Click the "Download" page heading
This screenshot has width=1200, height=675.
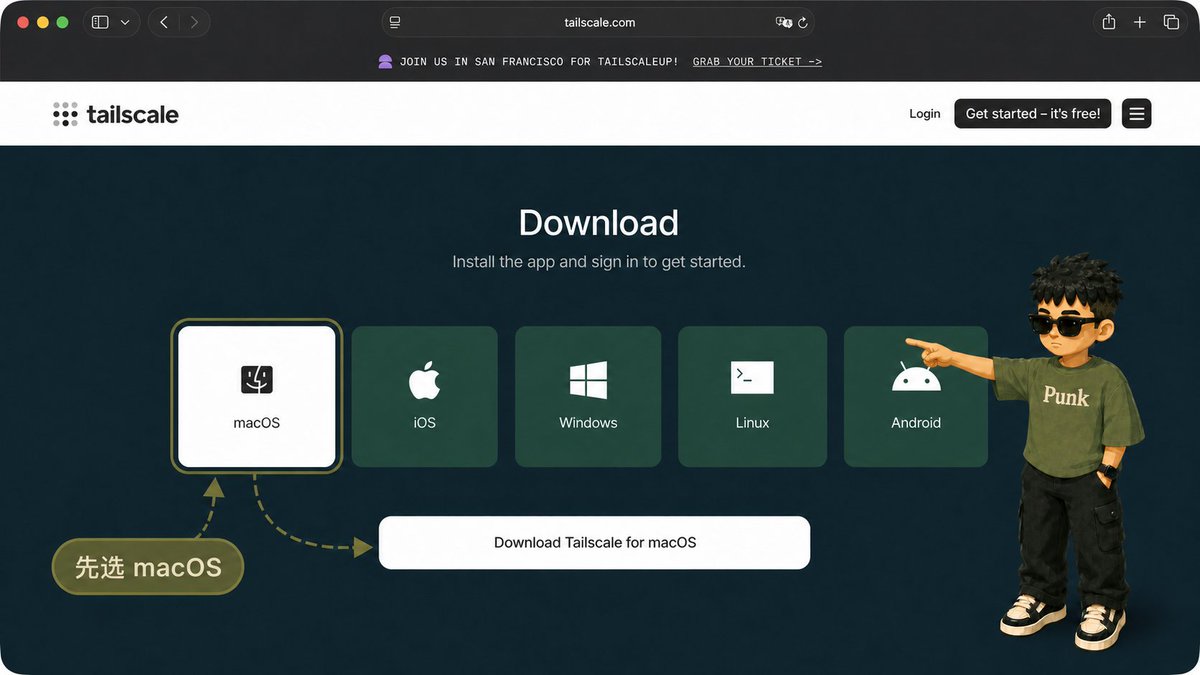coord(599,222)
